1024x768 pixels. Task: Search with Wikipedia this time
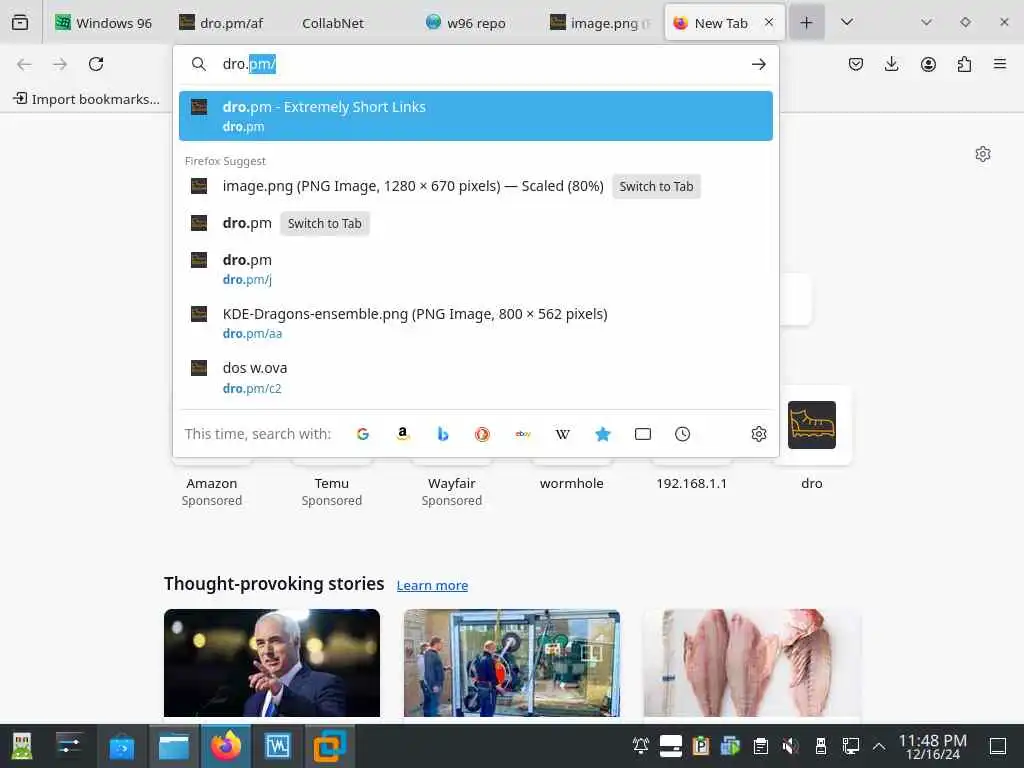pos(562,434)
